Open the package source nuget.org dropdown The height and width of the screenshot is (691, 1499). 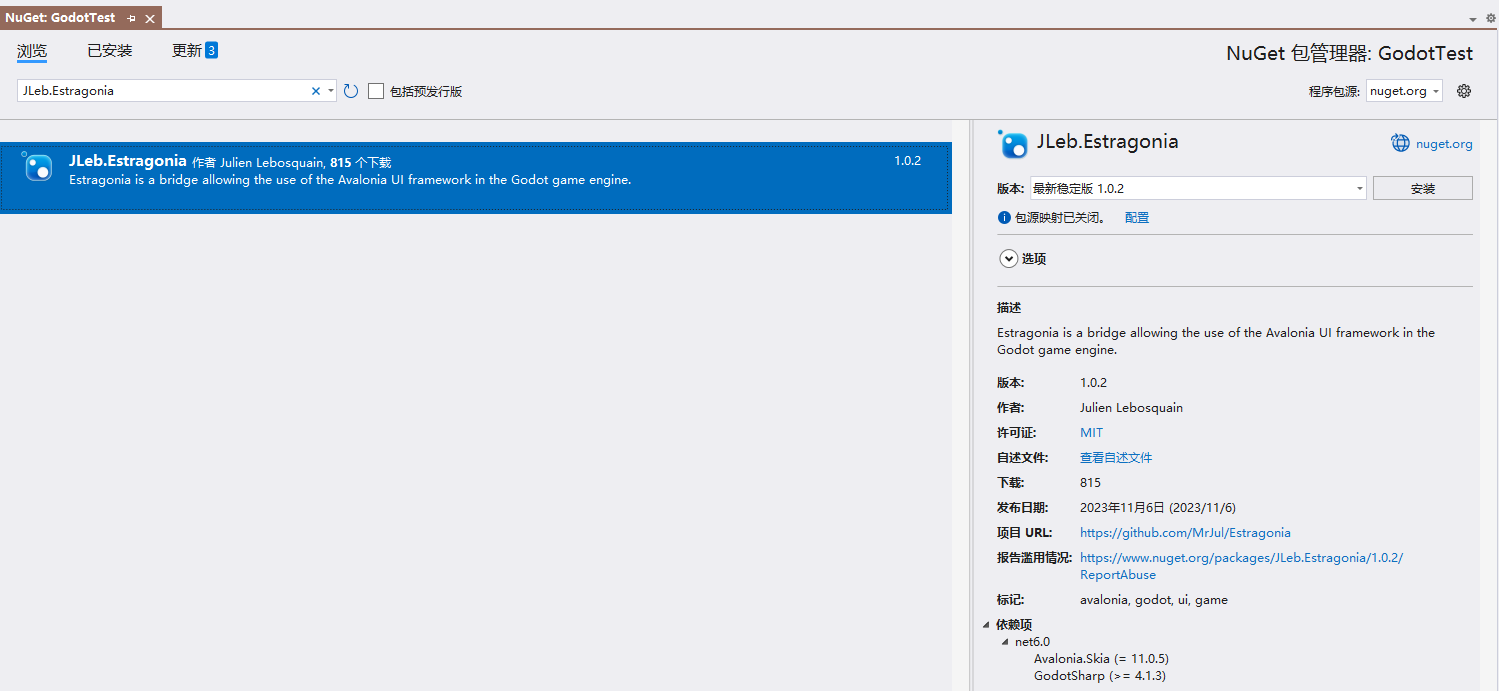[1404, 91]
